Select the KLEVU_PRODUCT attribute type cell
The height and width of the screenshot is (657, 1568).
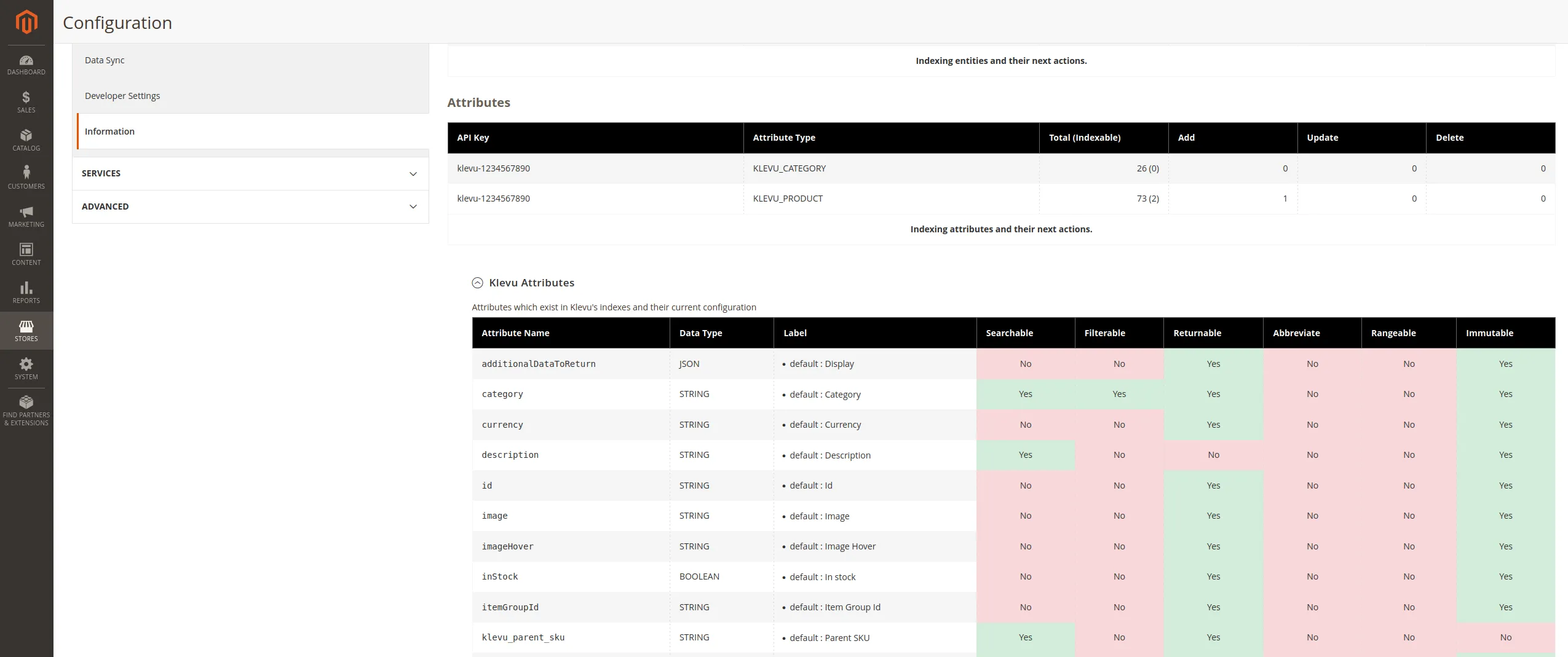coord(892,199)
